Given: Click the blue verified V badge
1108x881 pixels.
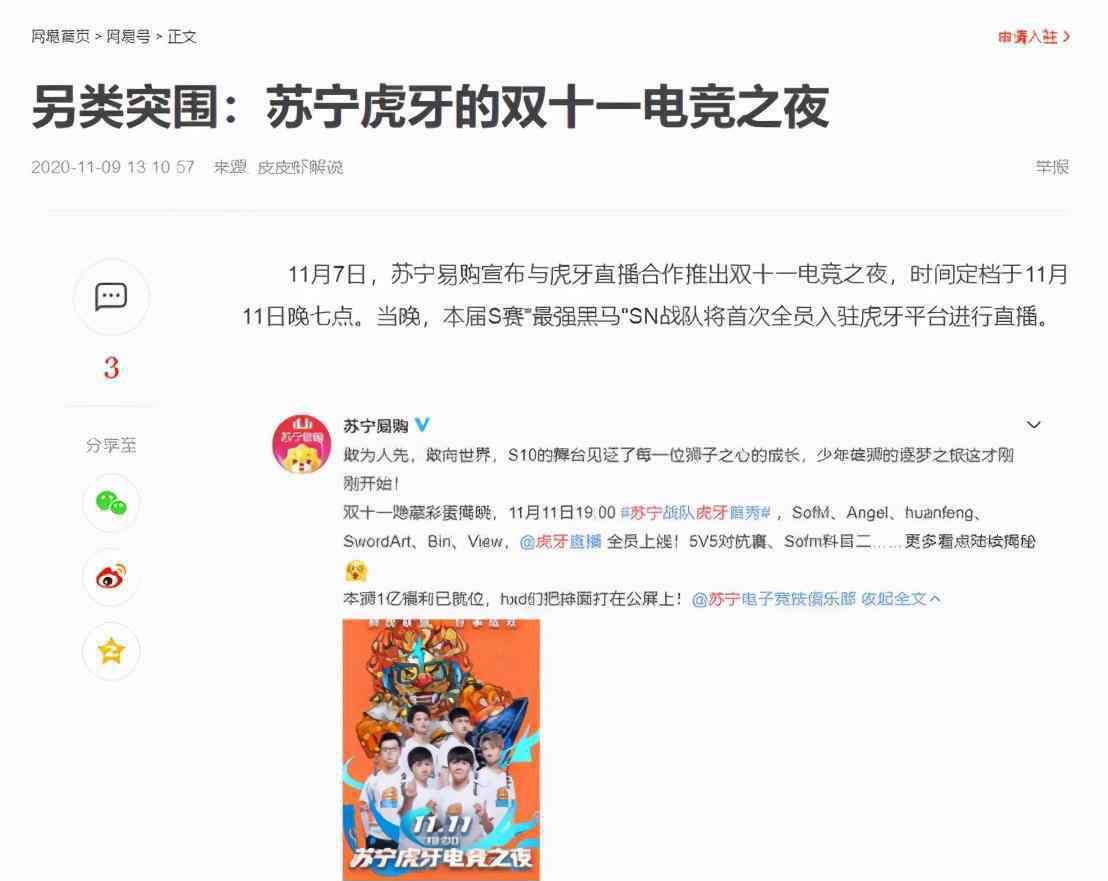Looking at the screenshot, I should pyautogui.click(x=422, y=425).
